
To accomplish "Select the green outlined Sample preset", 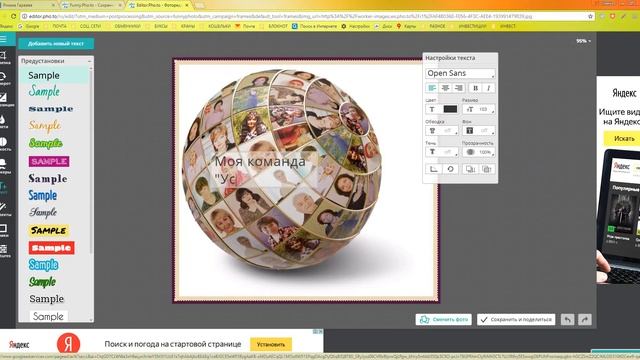I will tap(46, 143).
